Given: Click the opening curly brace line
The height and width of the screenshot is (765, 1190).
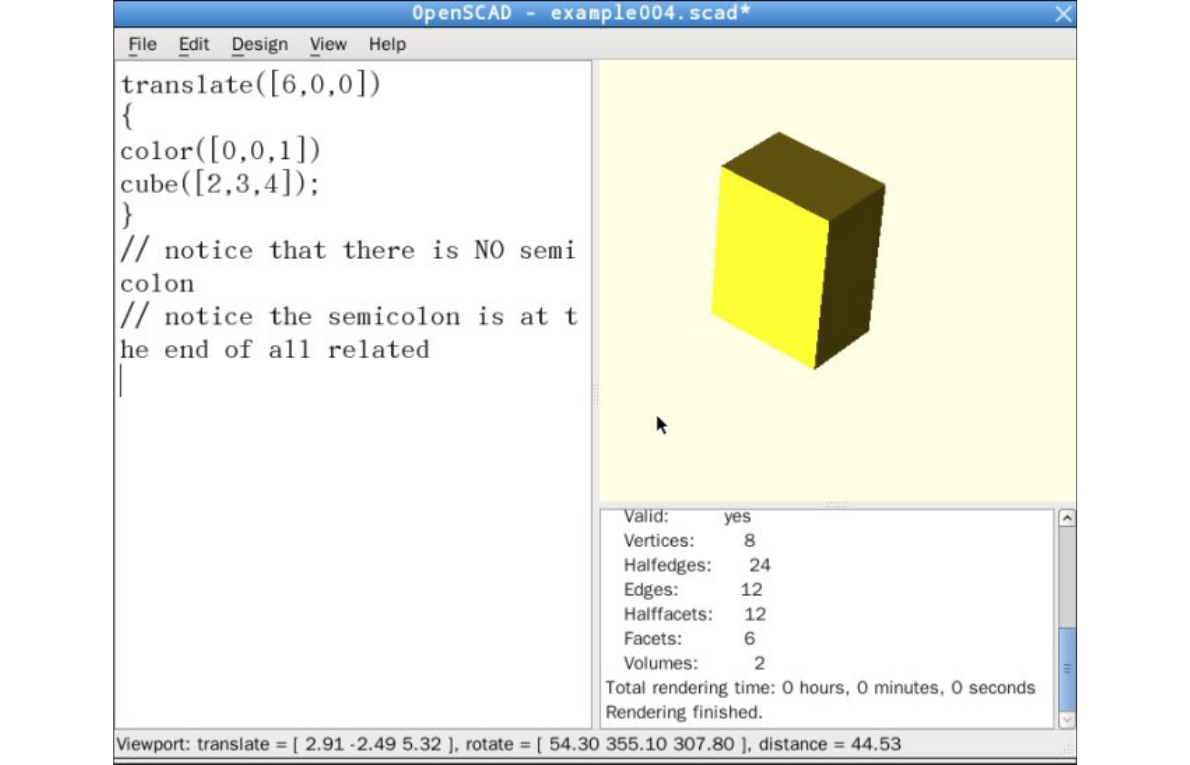Looking at the screenshot, I should [127, 117].
